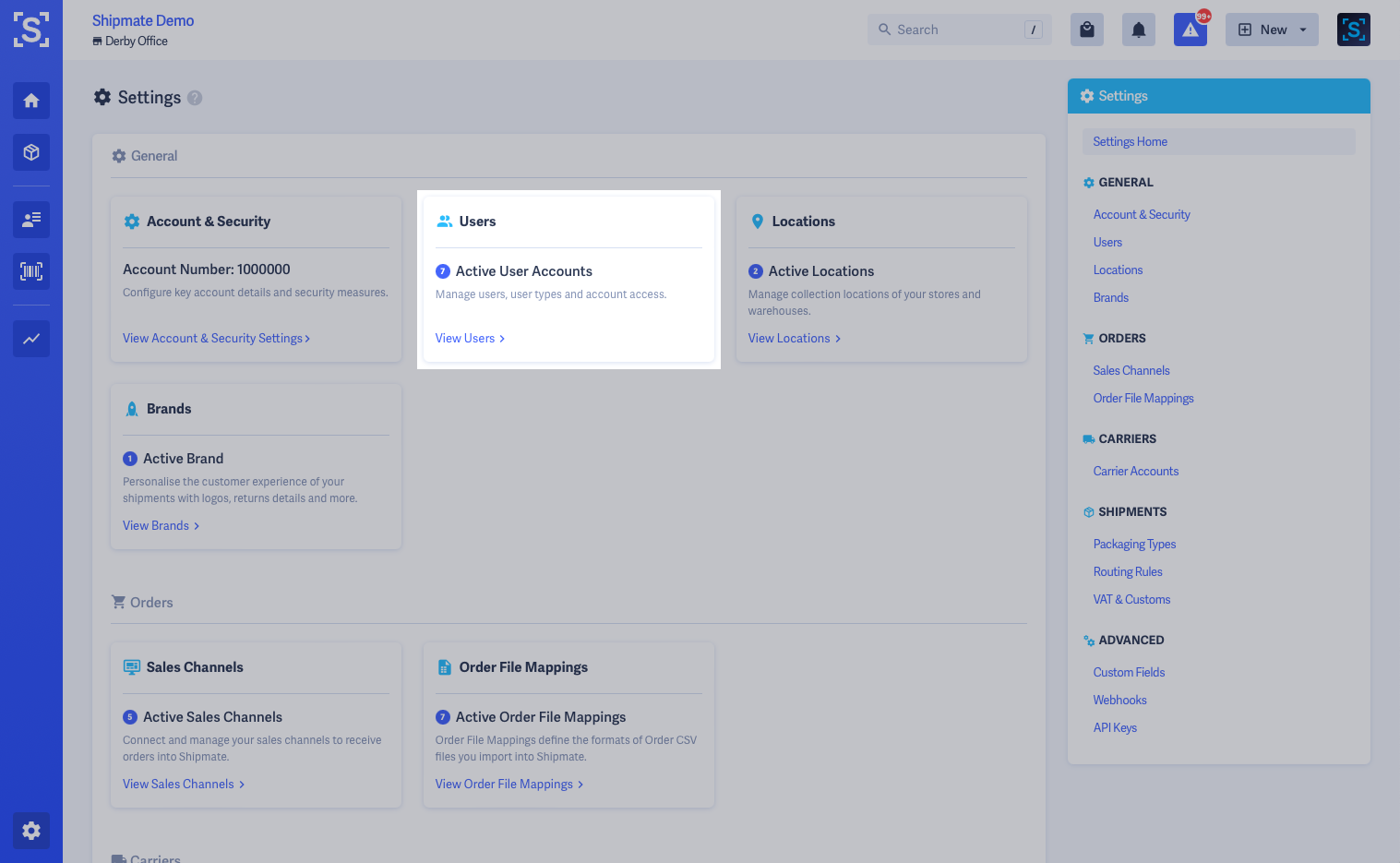Click the settings gear at sidebar bottom
Screen dimensions: 1400x863
[31, 831]
